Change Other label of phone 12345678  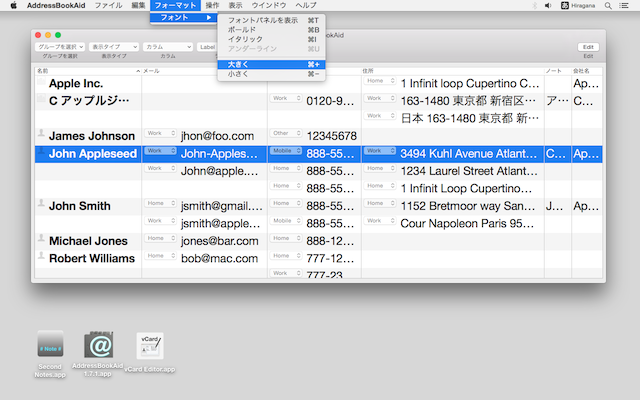point(286,133)
